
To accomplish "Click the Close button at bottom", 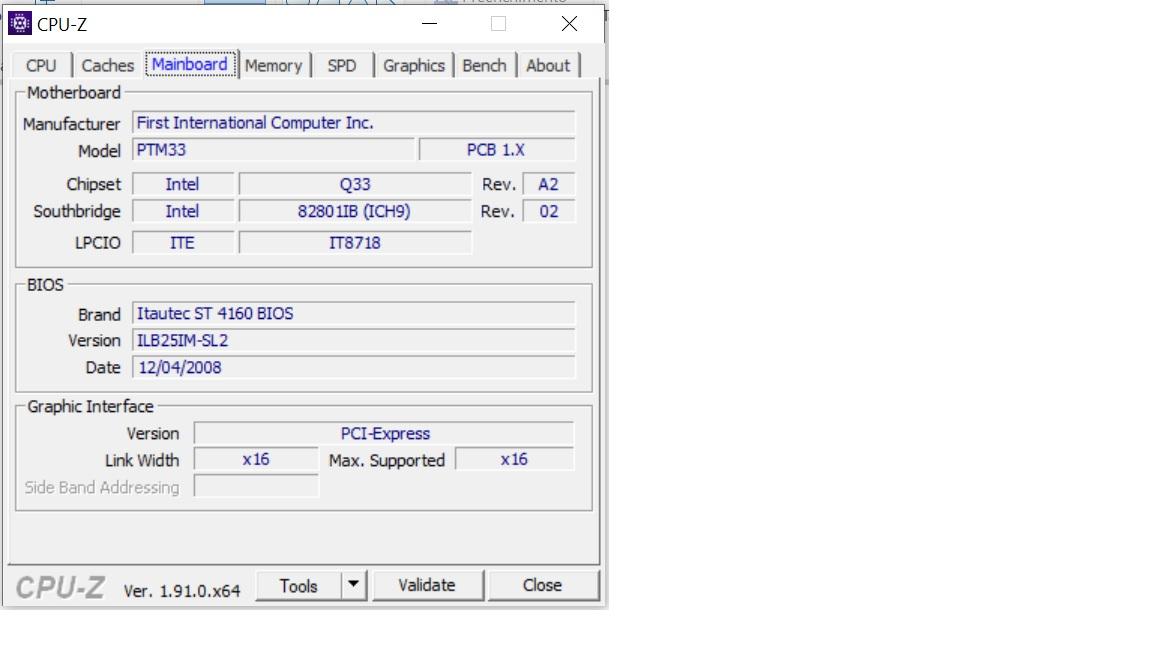I will pyautogui.click(x=542, y=586).
